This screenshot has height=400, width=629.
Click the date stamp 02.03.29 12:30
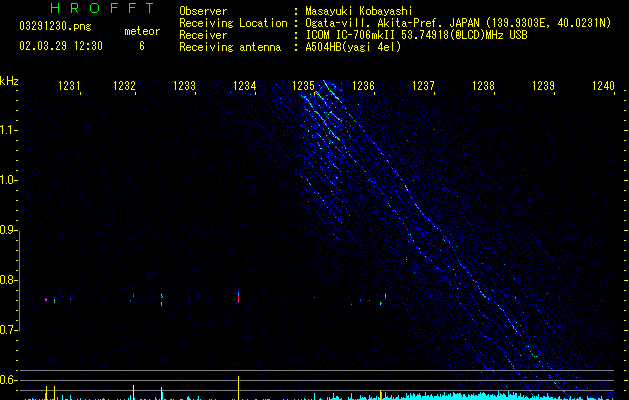coord(61,46)
